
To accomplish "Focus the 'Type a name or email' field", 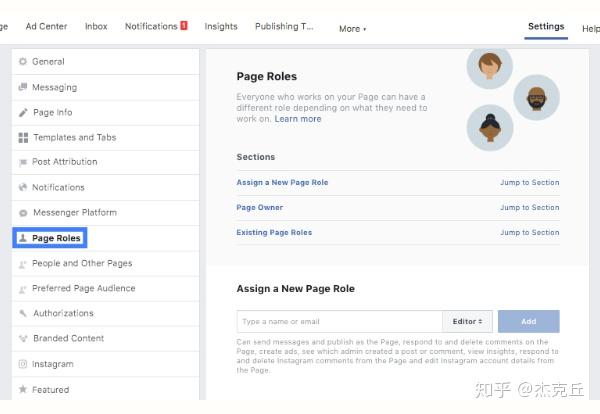I will (339, 321).
